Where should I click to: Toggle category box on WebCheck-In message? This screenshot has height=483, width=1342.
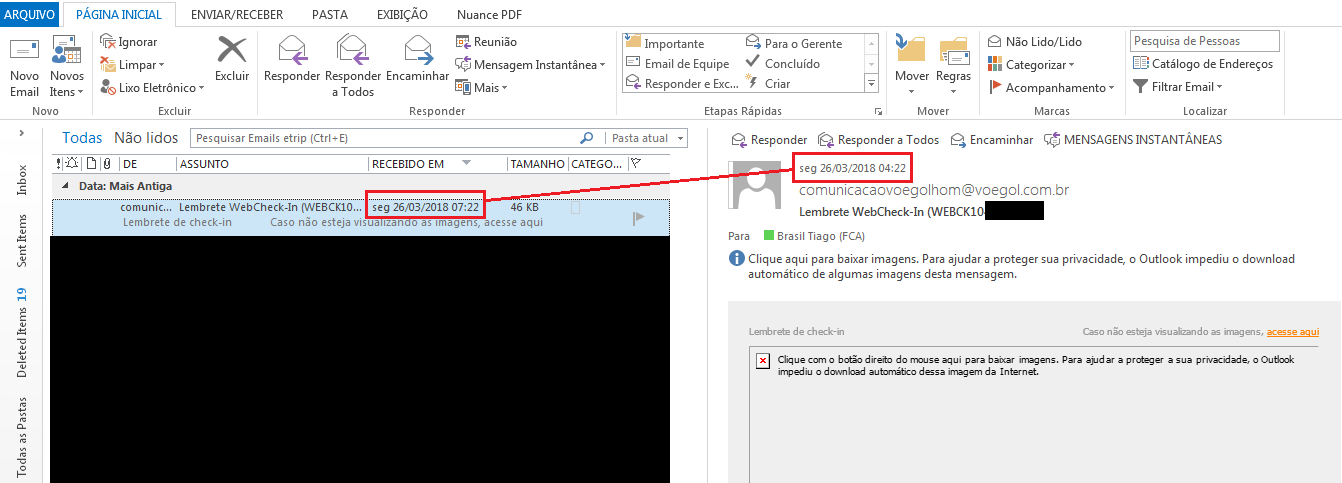point(575,209)
